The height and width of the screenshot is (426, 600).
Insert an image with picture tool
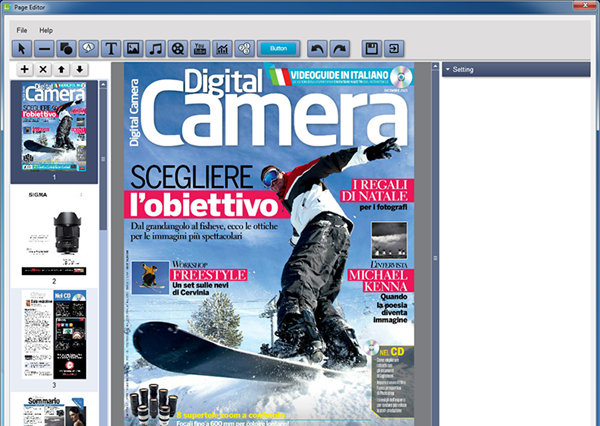(x=132, y=48)
